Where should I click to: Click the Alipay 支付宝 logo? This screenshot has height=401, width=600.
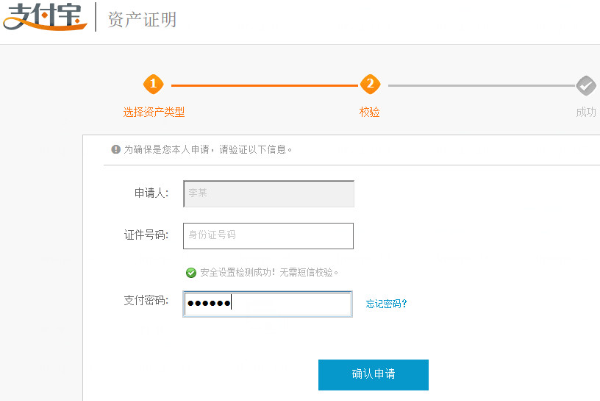[x=44, y=17]
